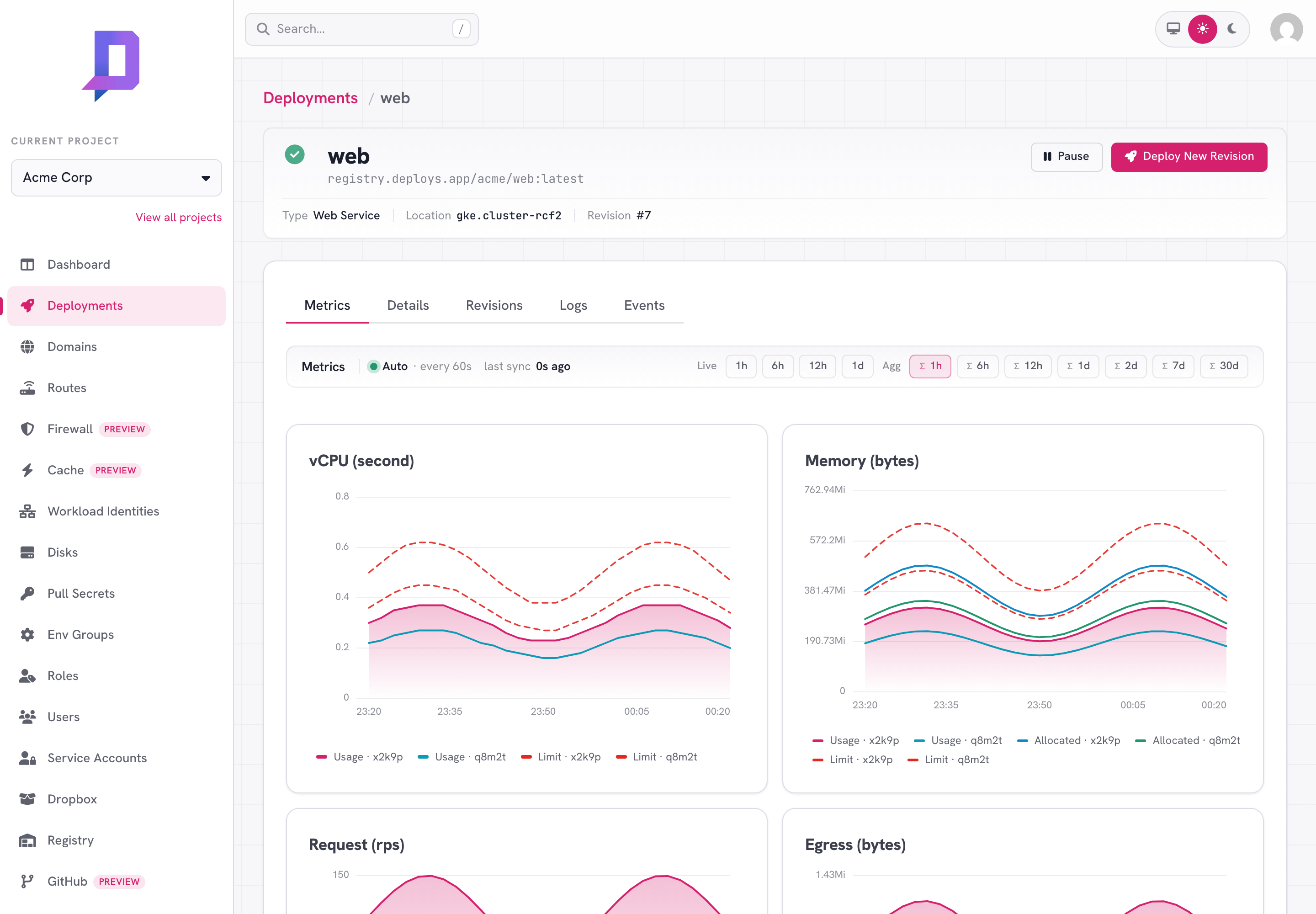Open the Acme Corp project dropdown
The height and width of the screenshot is (914, 1316).
point(116,177)
